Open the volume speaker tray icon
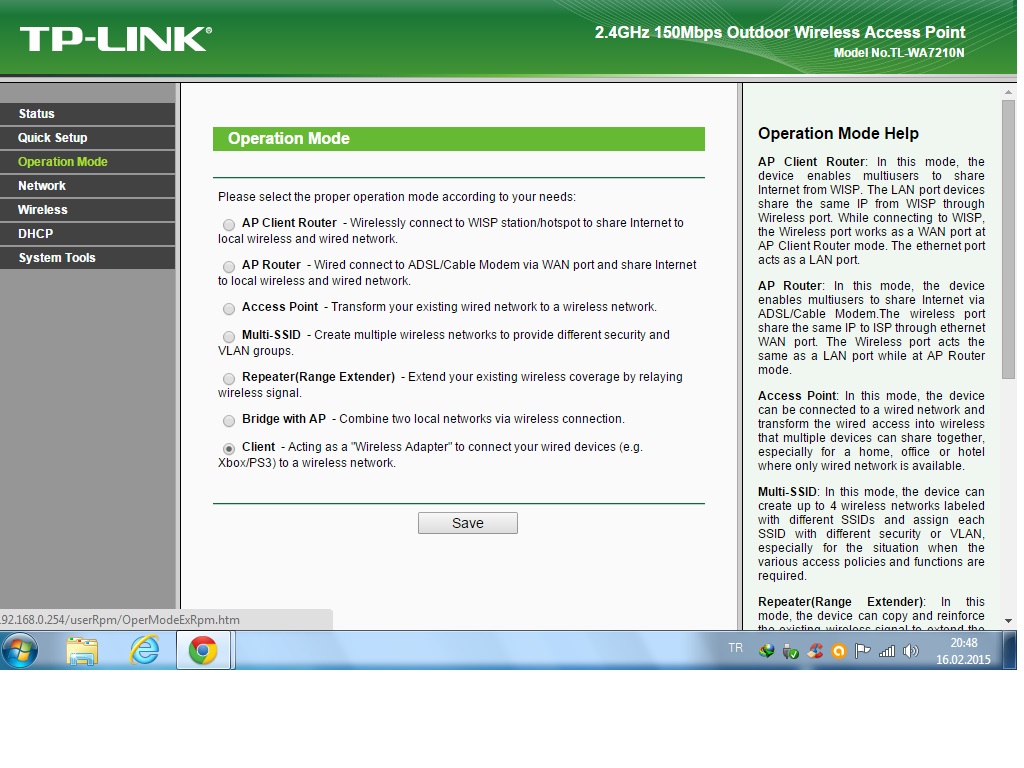The width and height of the screenshot is (1024, 768). (x=910, y=650)
